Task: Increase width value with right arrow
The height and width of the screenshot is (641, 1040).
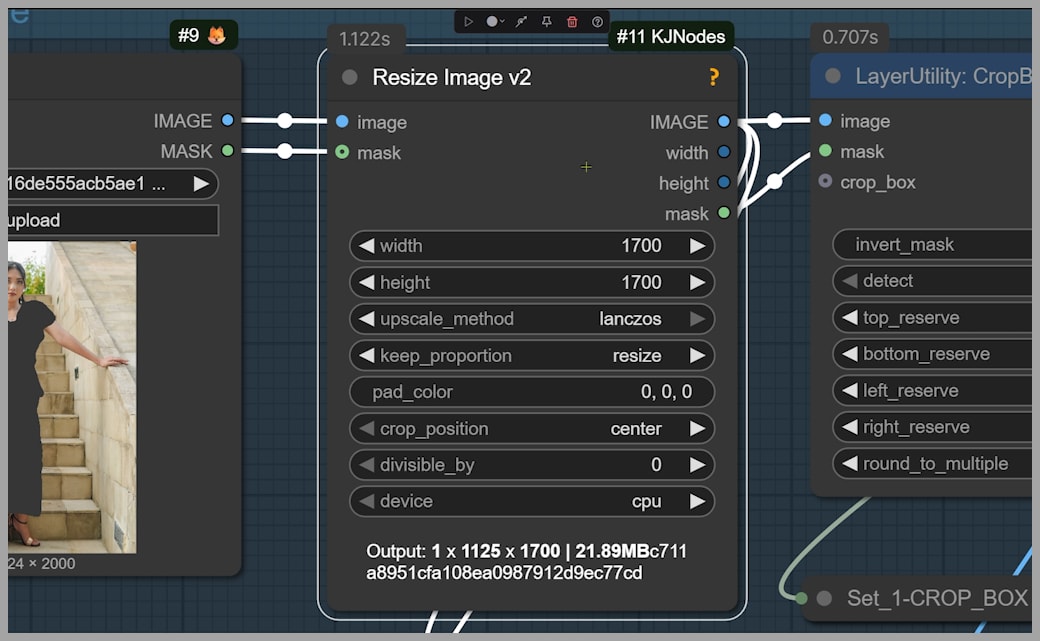Action: (697, 246)
